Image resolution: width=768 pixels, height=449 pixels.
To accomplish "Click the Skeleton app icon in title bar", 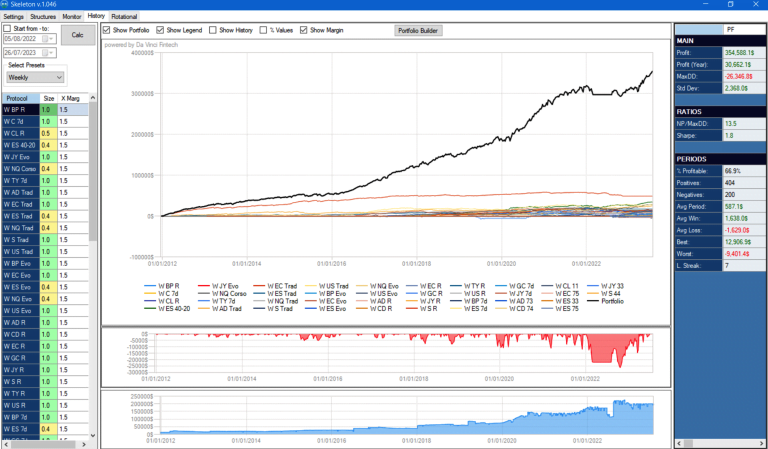I will (x=7, y=5).
